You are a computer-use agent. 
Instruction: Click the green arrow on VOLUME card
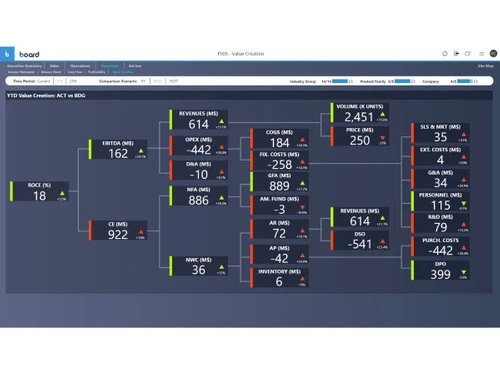tap(382, 114)
